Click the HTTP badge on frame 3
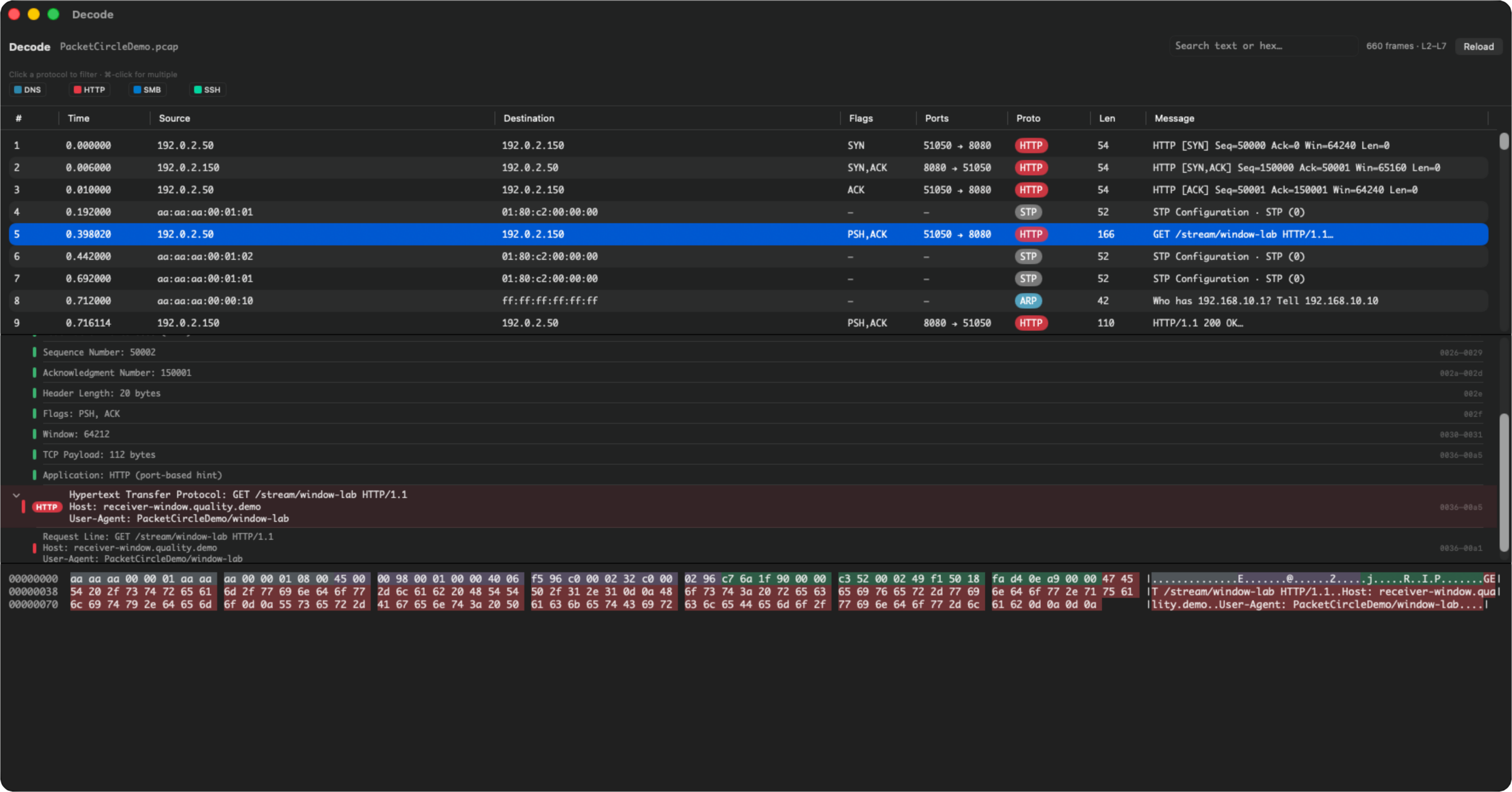Image resolution: width=1512 pixels, height=792 pixels. [1031, 190]
